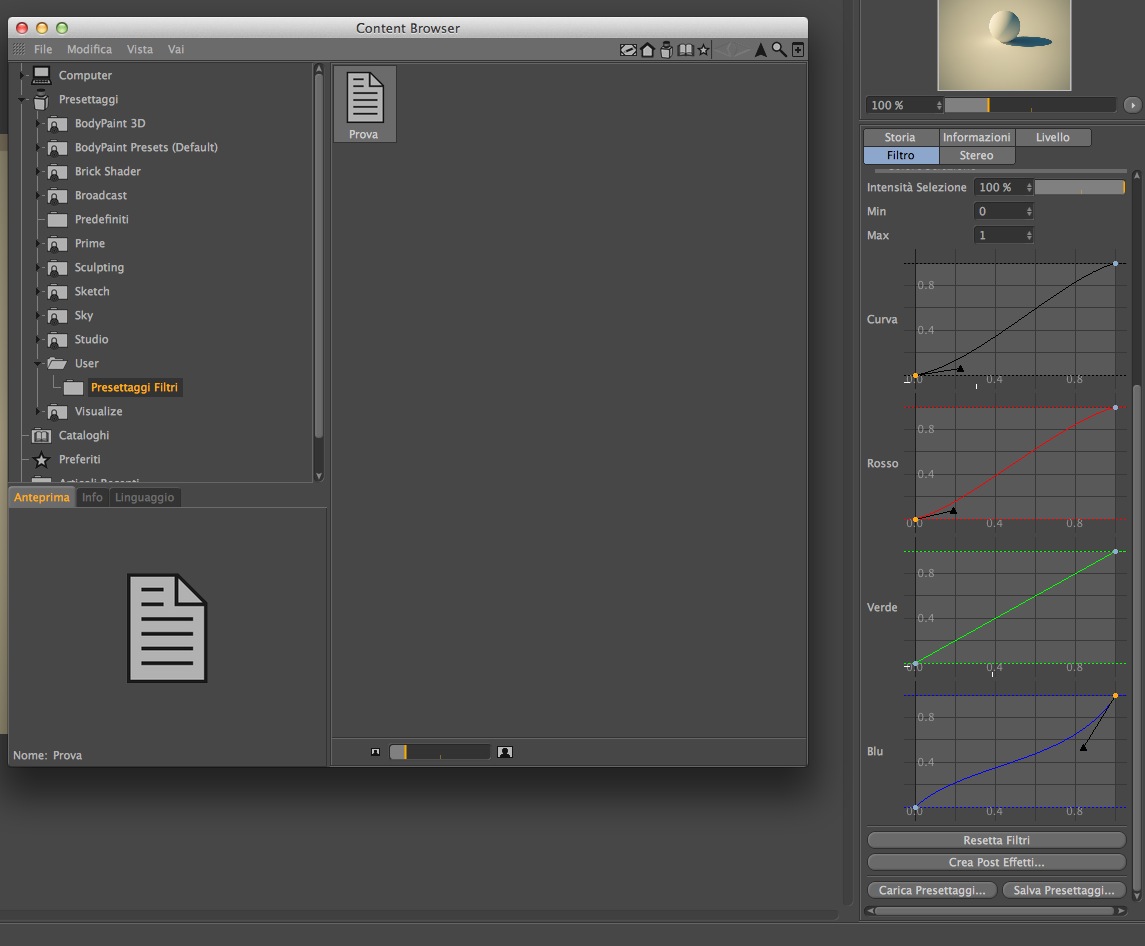Expand the Visualize preset folder

tap(38, 411)
